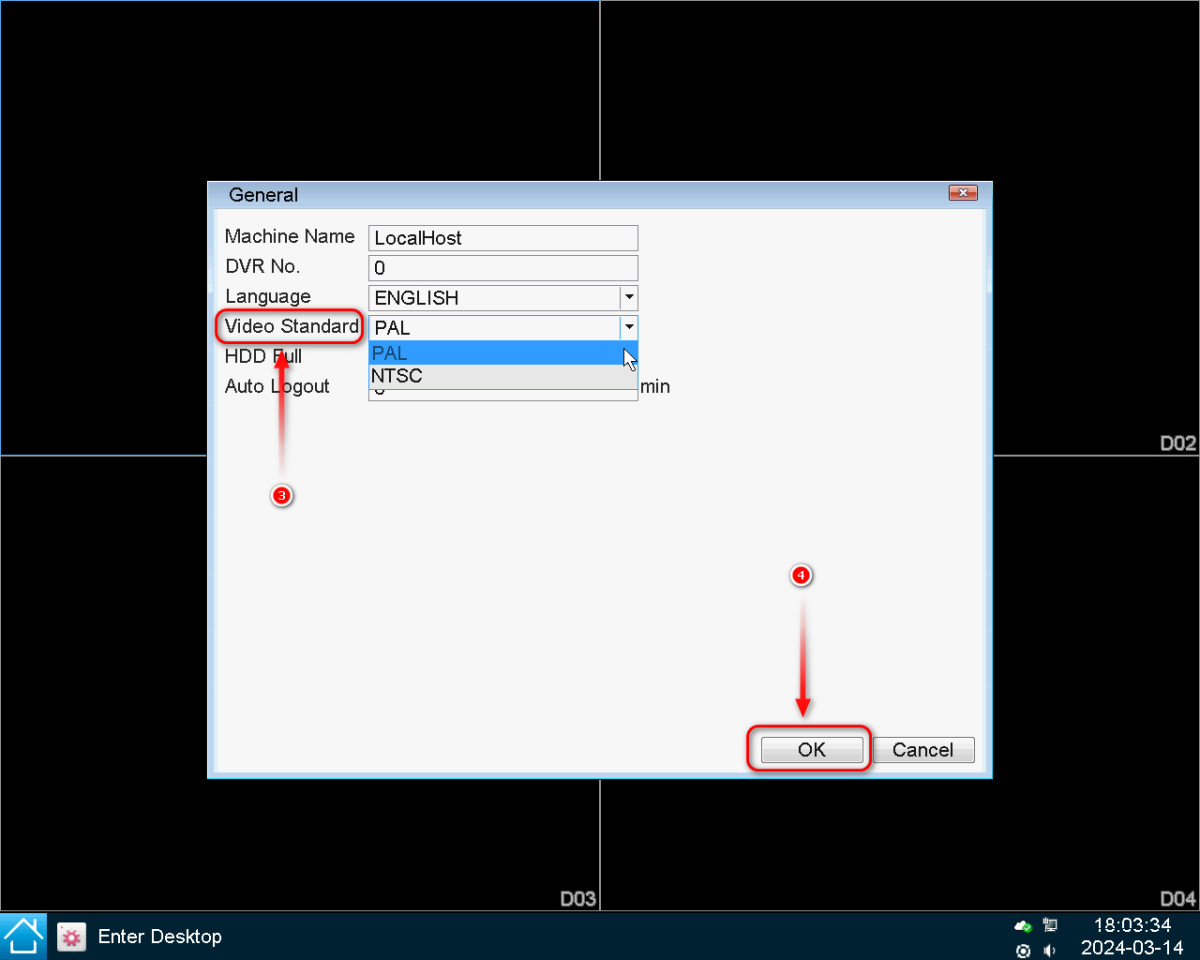The width and height of the screenshot is (1200, 960).
Task: Click the network computer icon in tray
Action: point(1050,926)
